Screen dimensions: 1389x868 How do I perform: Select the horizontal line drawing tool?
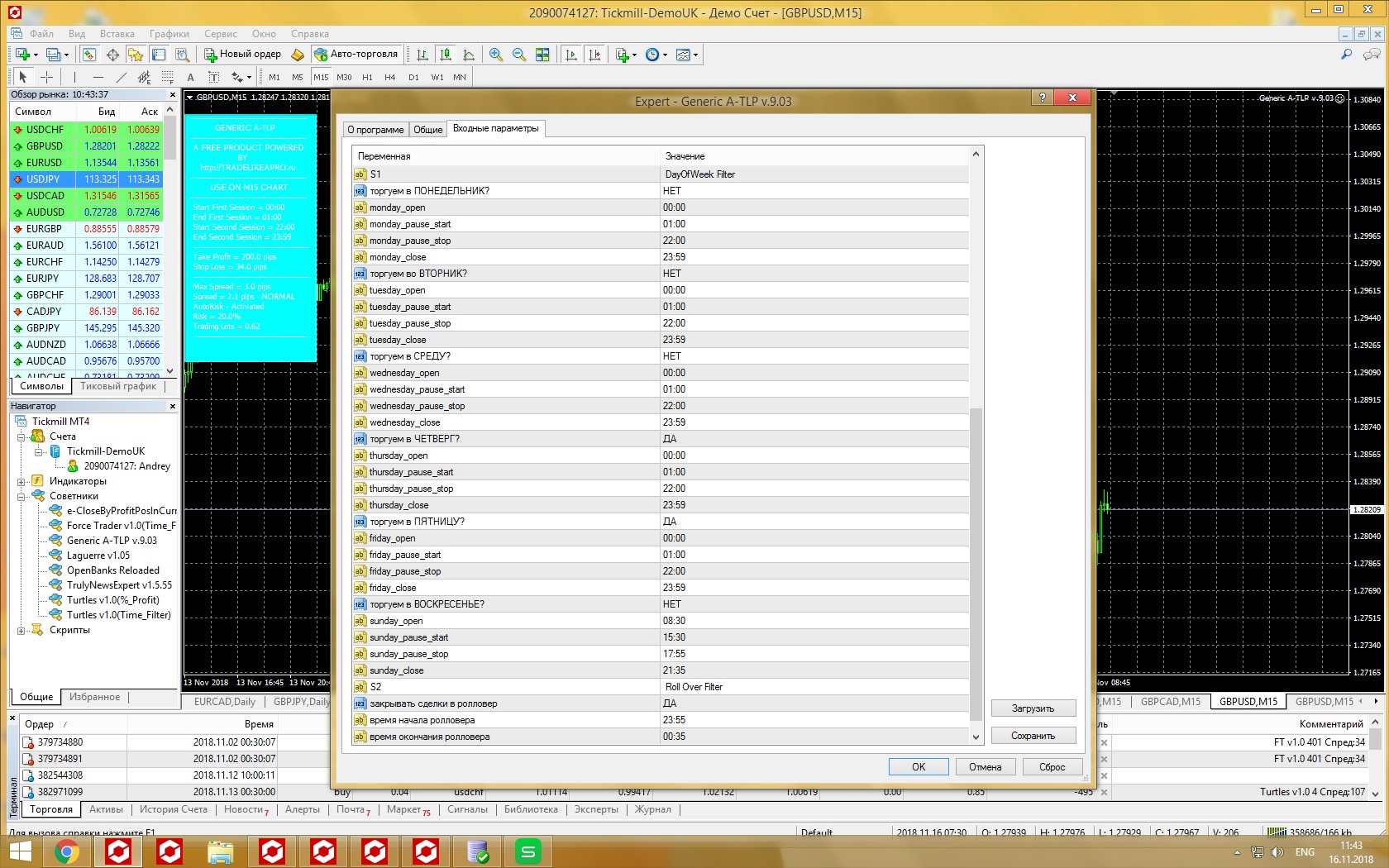98,77
